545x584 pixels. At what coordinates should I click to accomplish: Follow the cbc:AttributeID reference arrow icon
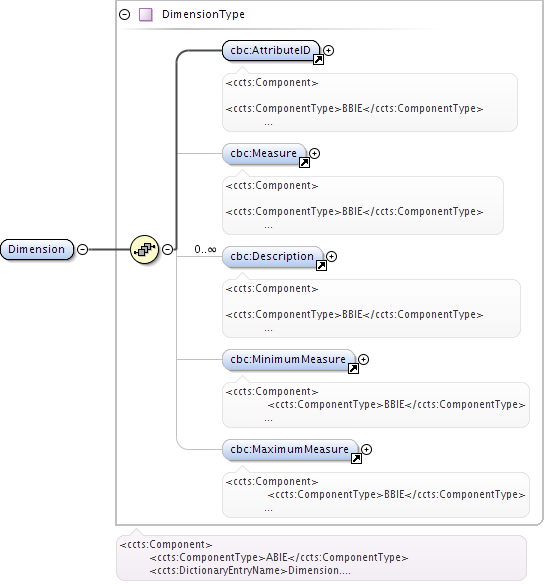click(318, 59)
